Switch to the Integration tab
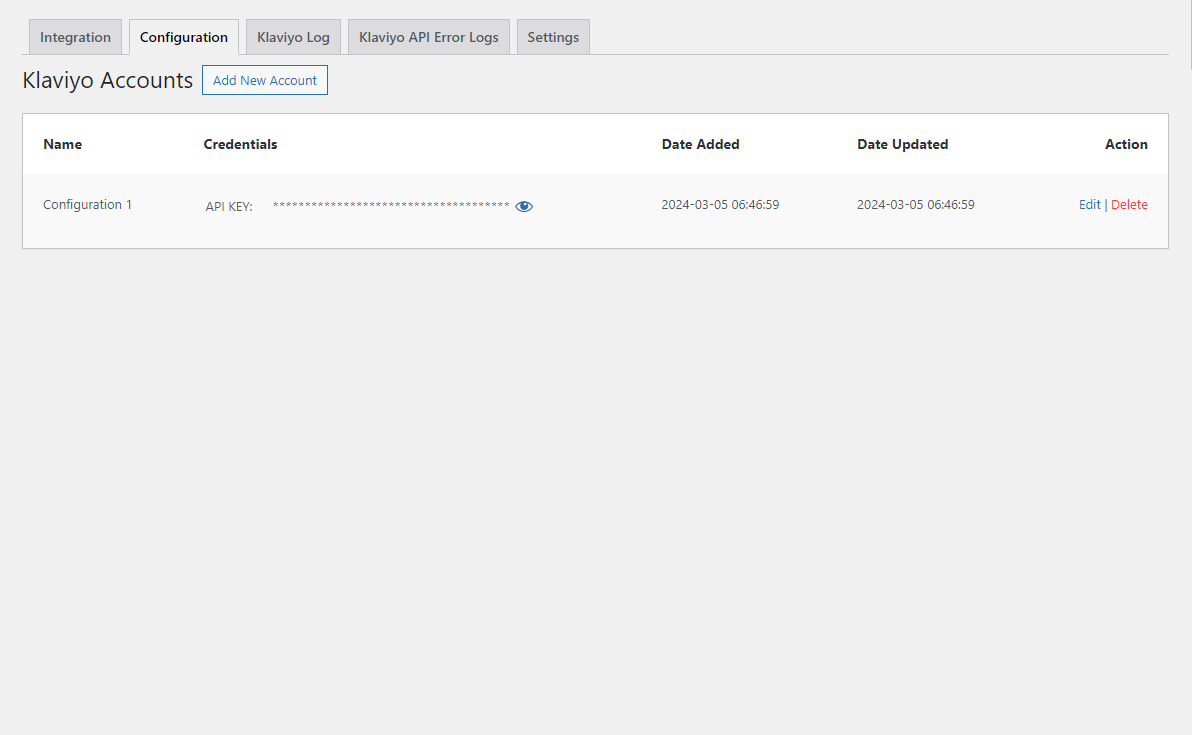Viewport: 1192px width, 735px height. 75,37
